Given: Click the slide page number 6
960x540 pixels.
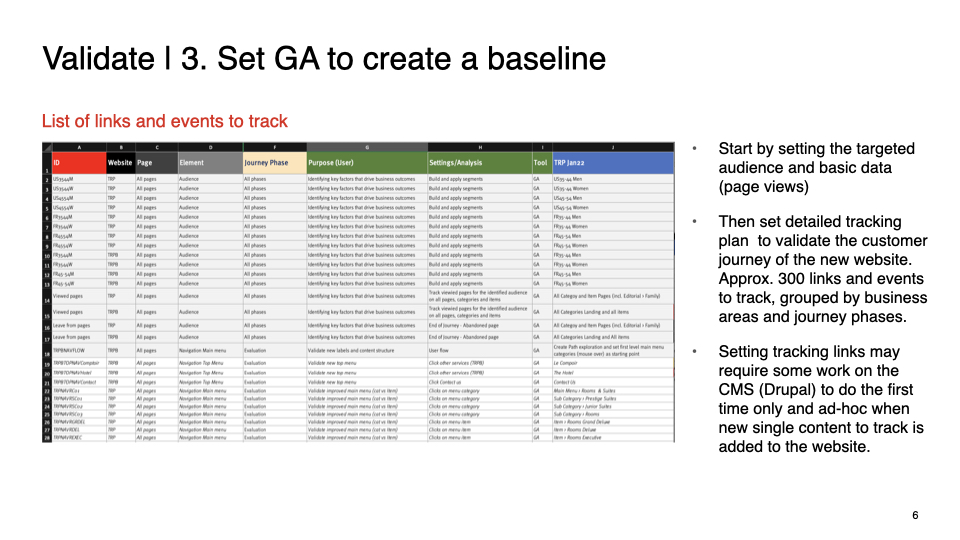Looking at the screenshot, I should 914,515.
